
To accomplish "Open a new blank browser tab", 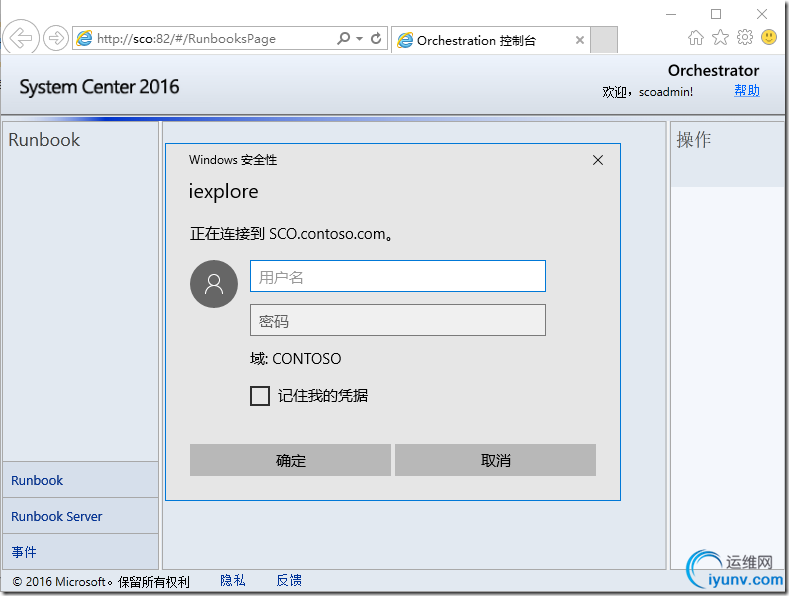I will click(603, 40).
